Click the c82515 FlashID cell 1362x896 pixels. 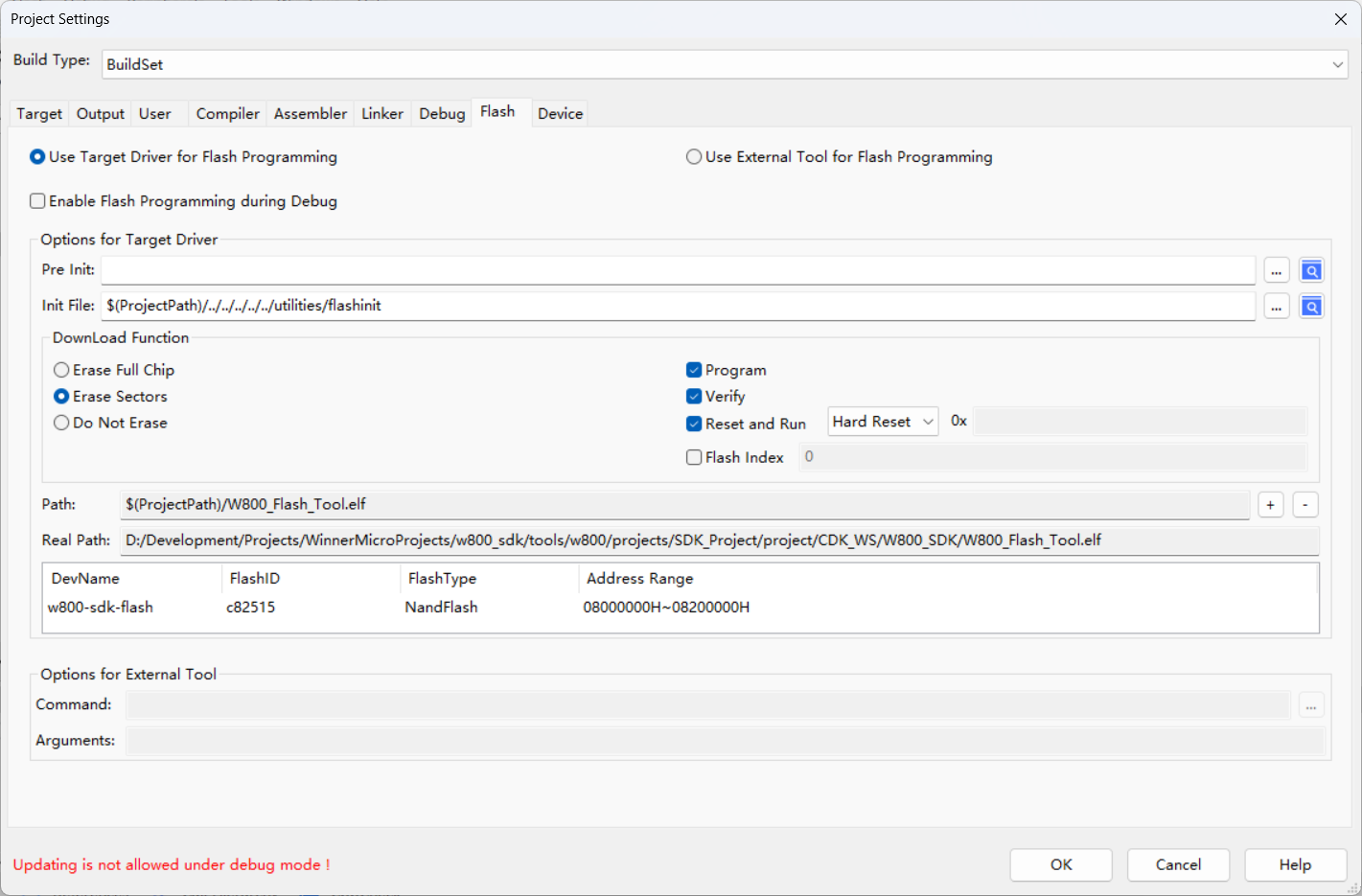pyautogui.click(x=251, y=608)
